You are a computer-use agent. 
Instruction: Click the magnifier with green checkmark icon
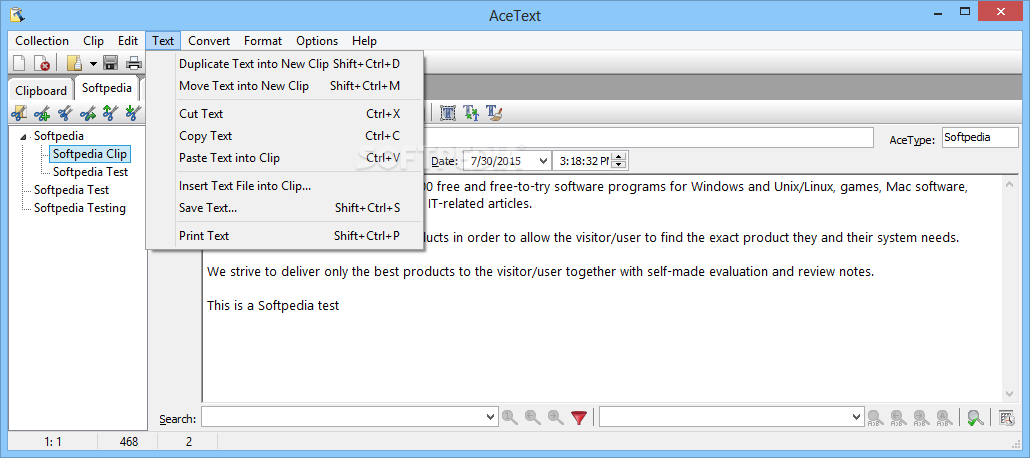tap(975, 417)
